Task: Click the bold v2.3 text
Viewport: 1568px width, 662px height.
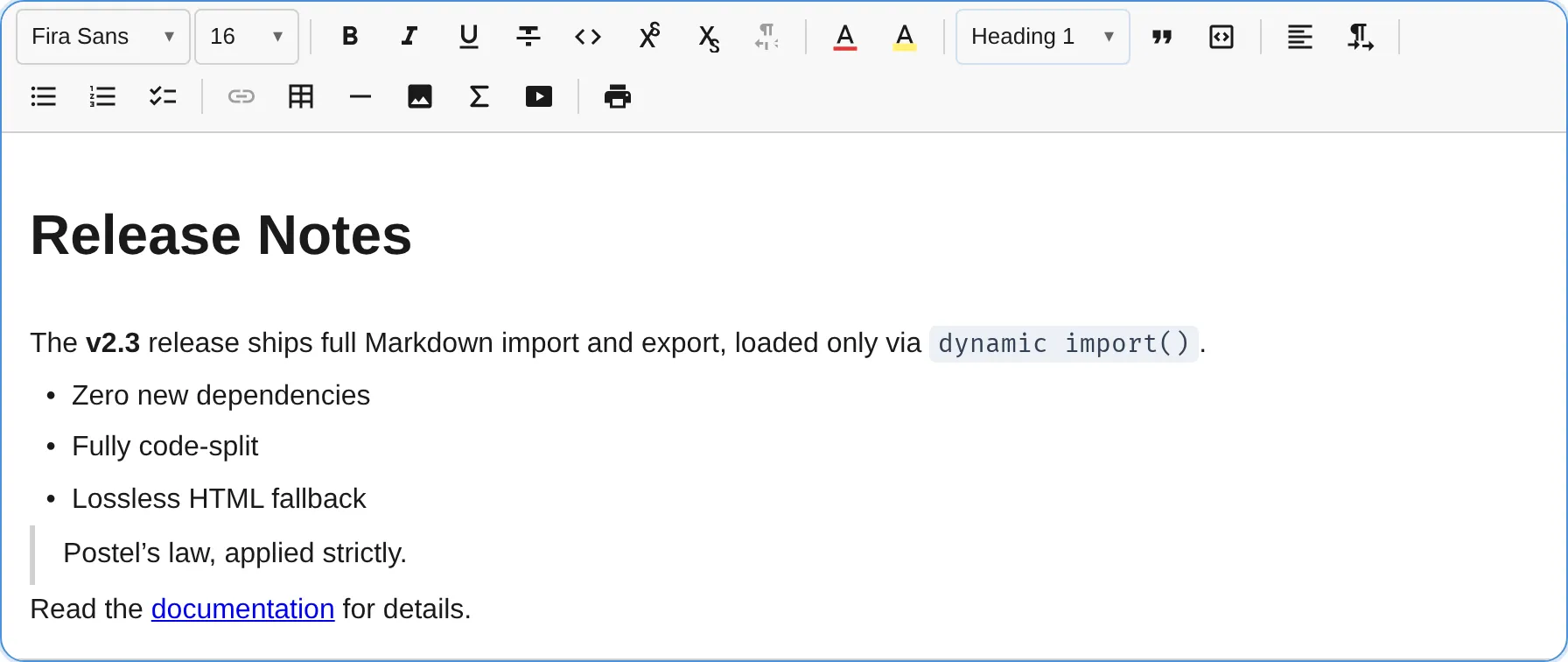Action: (113, 342)
